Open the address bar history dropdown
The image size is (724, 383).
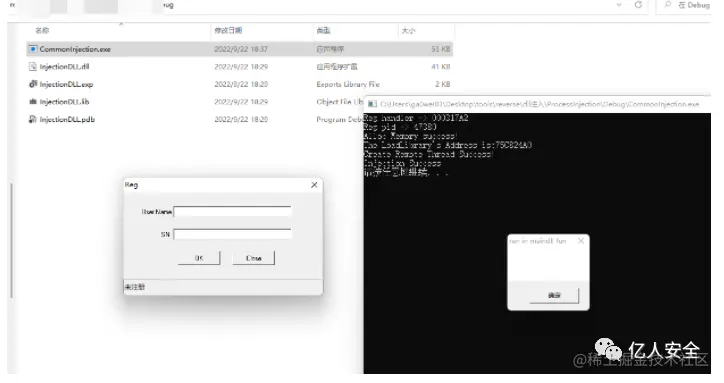click(619, 5)
